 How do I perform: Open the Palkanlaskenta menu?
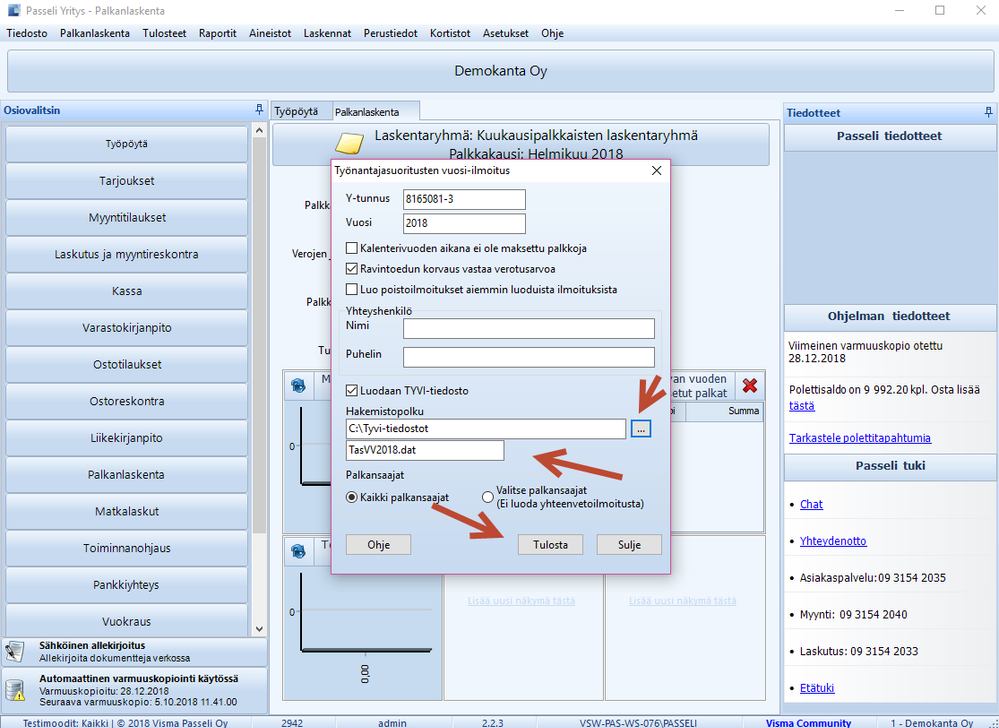pyautogui.click(x=95, y=33)
